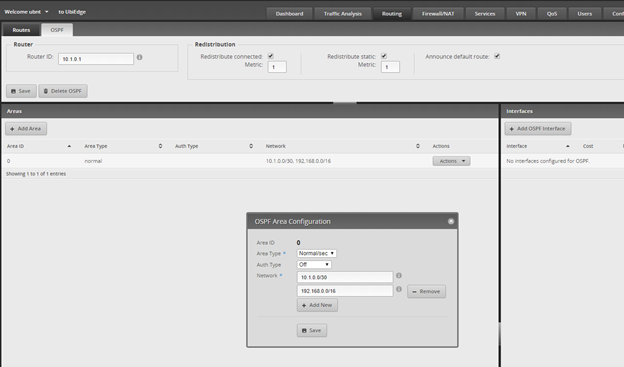This screenshot has width=624, height=367.
Task: Open the Area Type dropdown
Action: point(316,253)
